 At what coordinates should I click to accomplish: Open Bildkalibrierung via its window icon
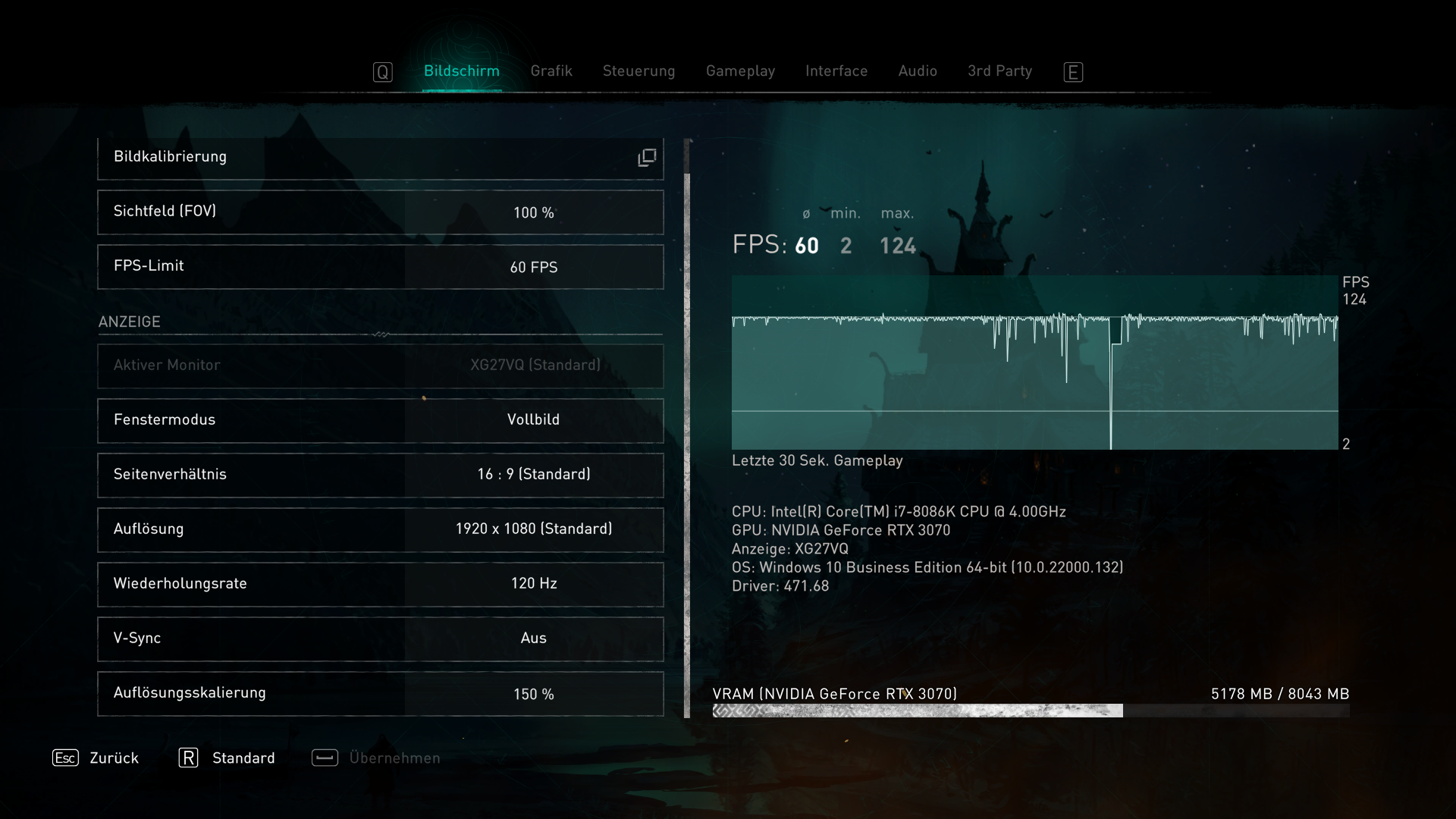[645, 157]
